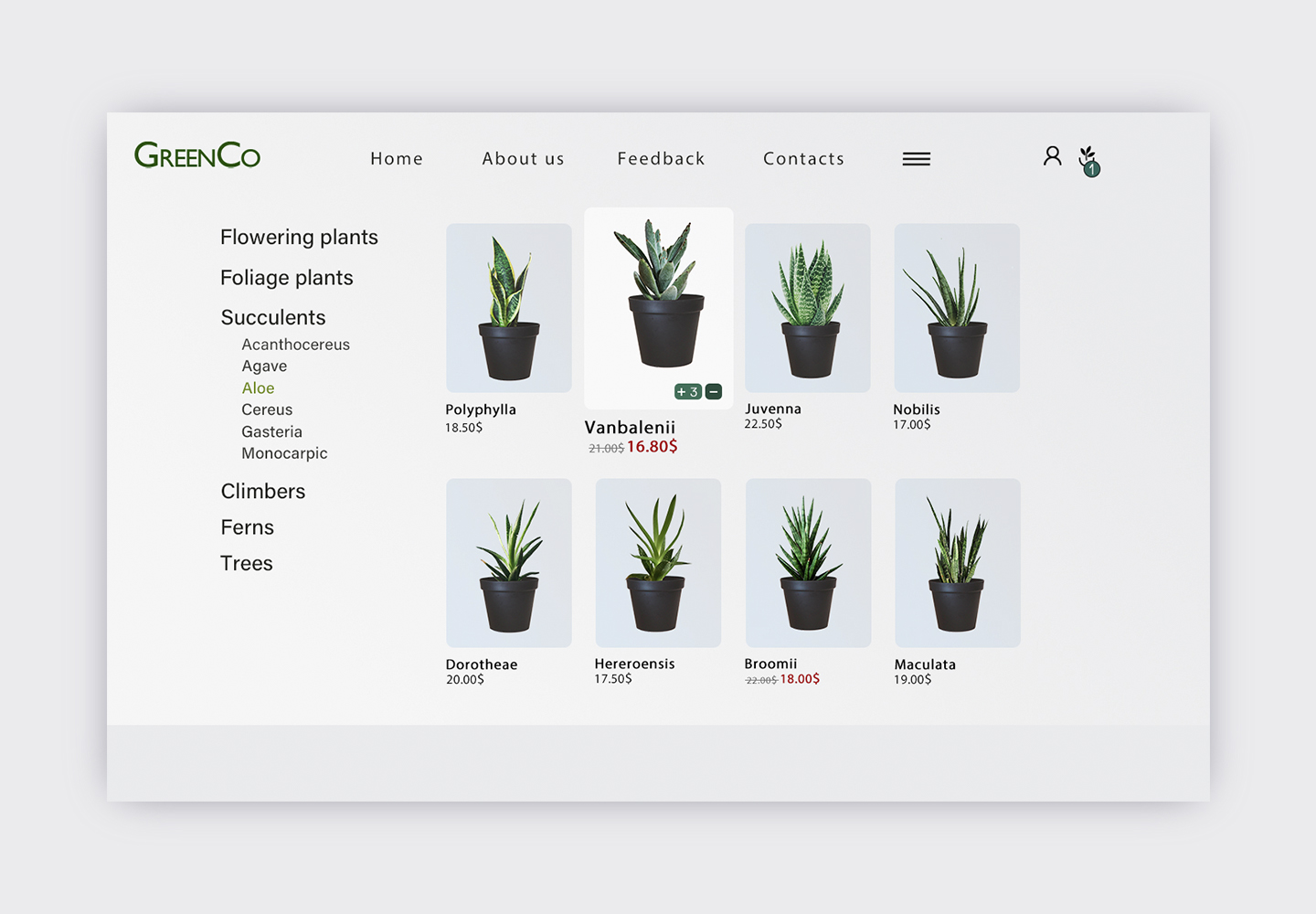Click the 22.50$ Juvenna price
1316x914 pixels.
763,424
